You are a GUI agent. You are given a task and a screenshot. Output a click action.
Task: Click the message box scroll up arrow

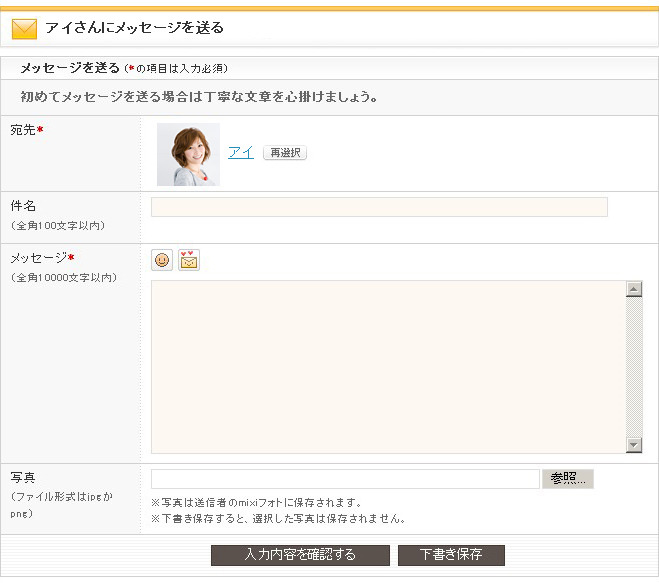coord(634,290)
